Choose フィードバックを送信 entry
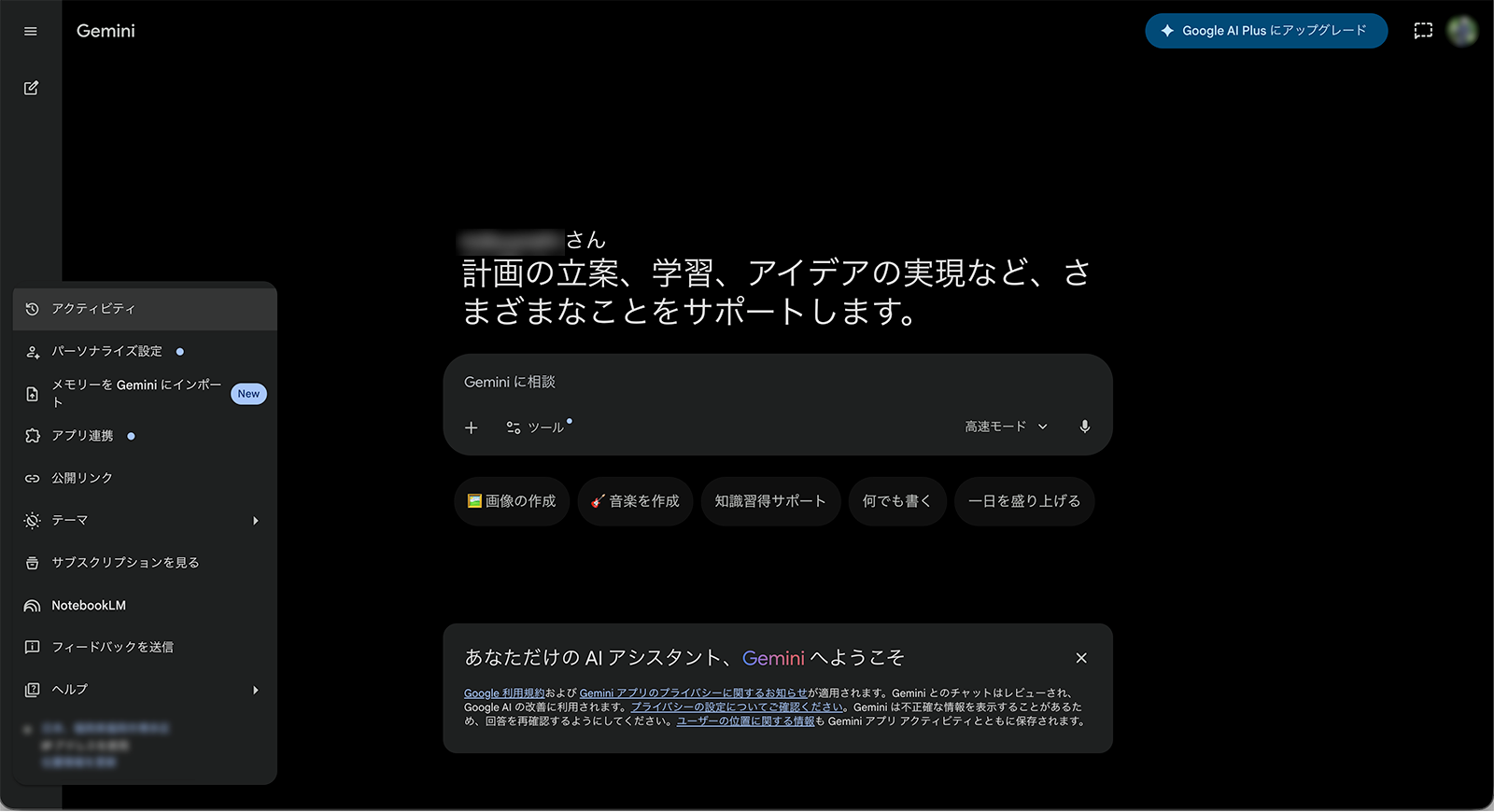1494x812 pixels. tap(145, 647)
